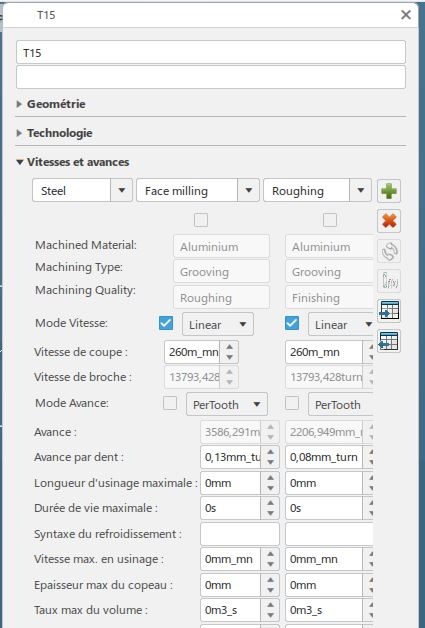Decrease Vitesse de coupe first column stepper
425x628 pixels.
(229, 357)
